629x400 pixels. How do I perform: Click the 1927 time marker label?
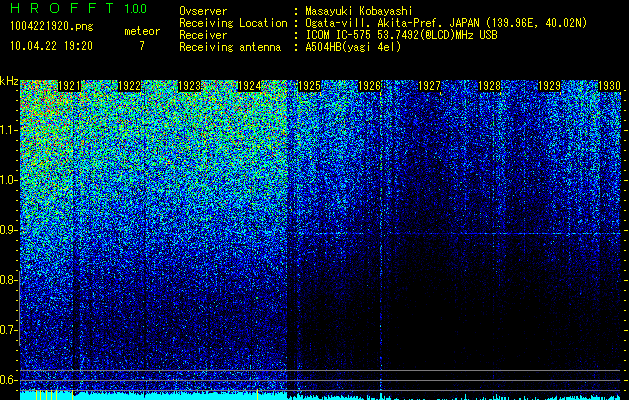coord(429,86)
